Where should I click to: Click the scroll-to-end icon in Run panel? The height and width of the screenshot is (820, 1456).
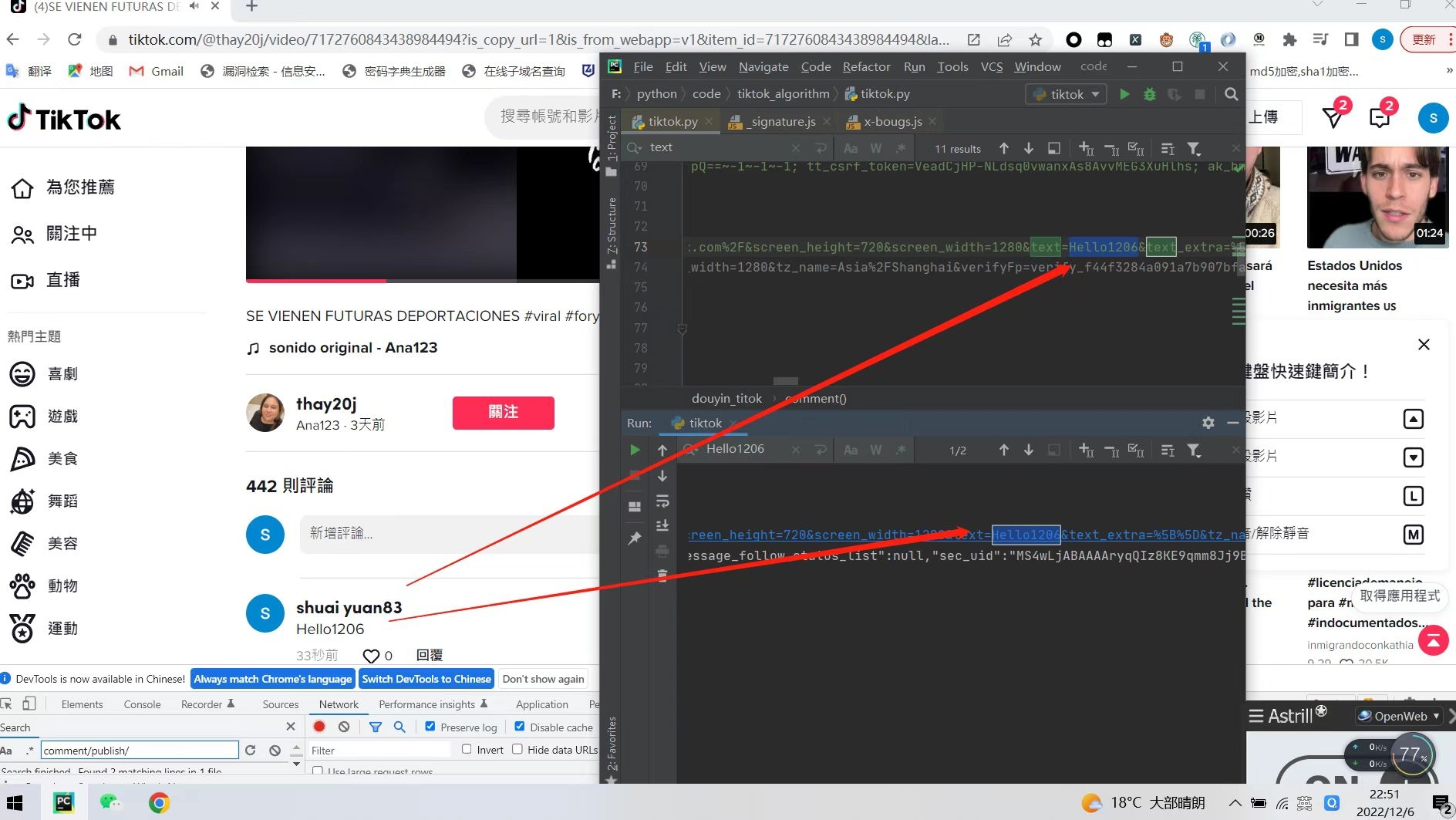pos(662,526)
